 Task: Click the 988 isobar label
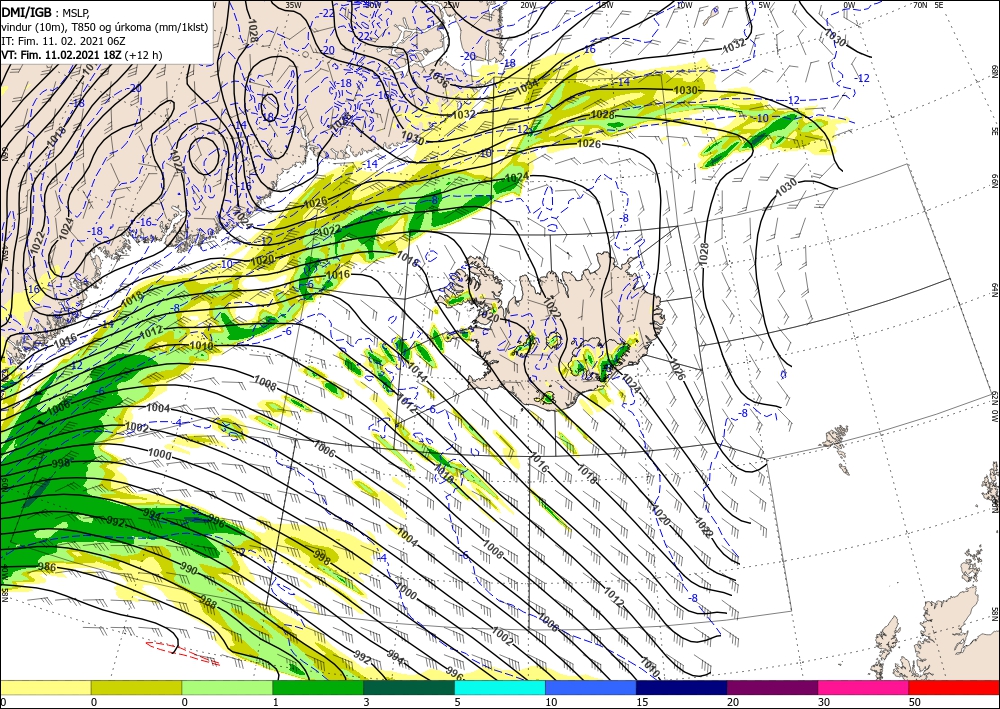[209, 602]
